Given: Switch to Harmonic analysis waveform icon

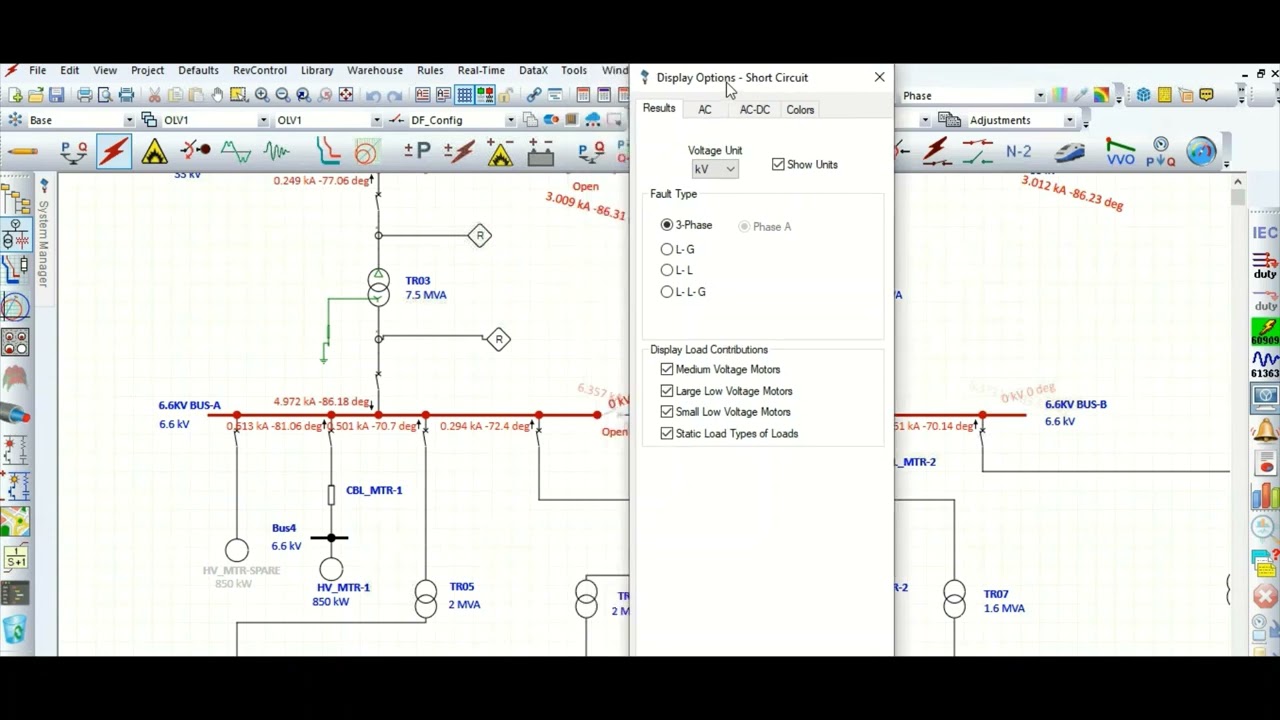Looking at the screenshot, I should 236,152.
